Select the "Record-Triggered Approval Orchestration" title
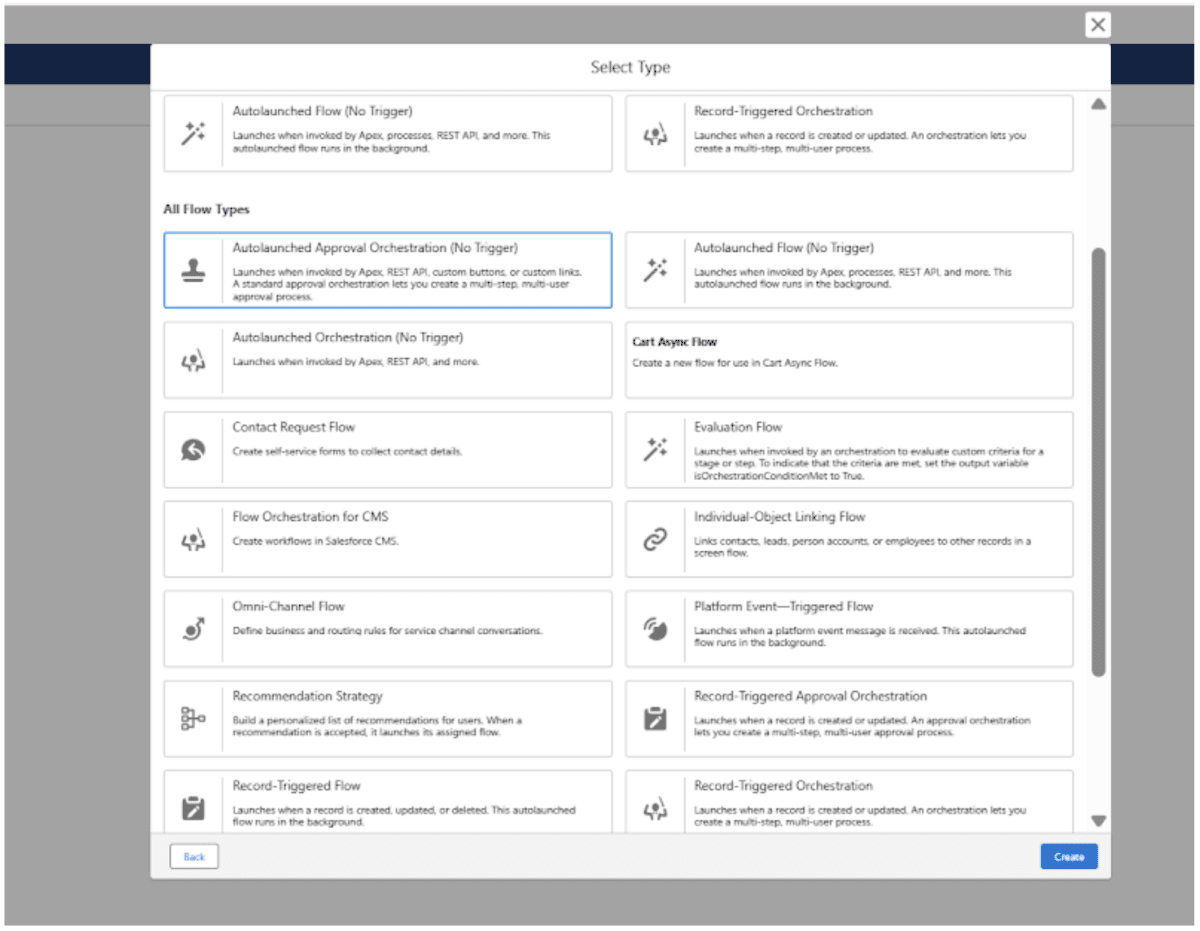The image size is (1200, 931). pos(811,696)
